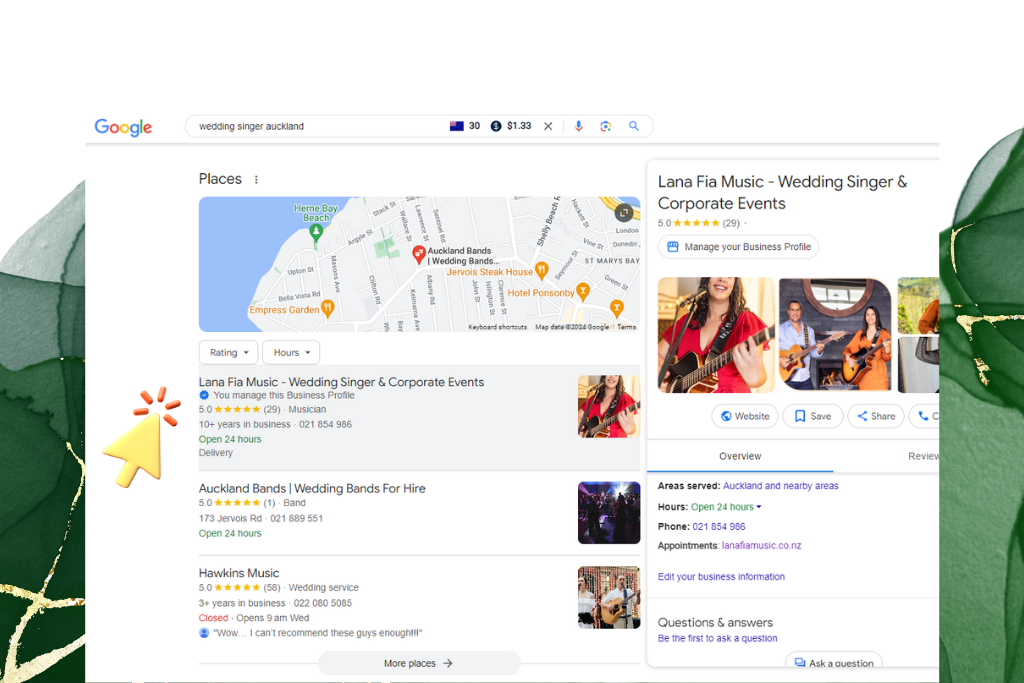The image size is (1024, 683).
Task: Call the business via the phone icon
Action: point(925,416)
